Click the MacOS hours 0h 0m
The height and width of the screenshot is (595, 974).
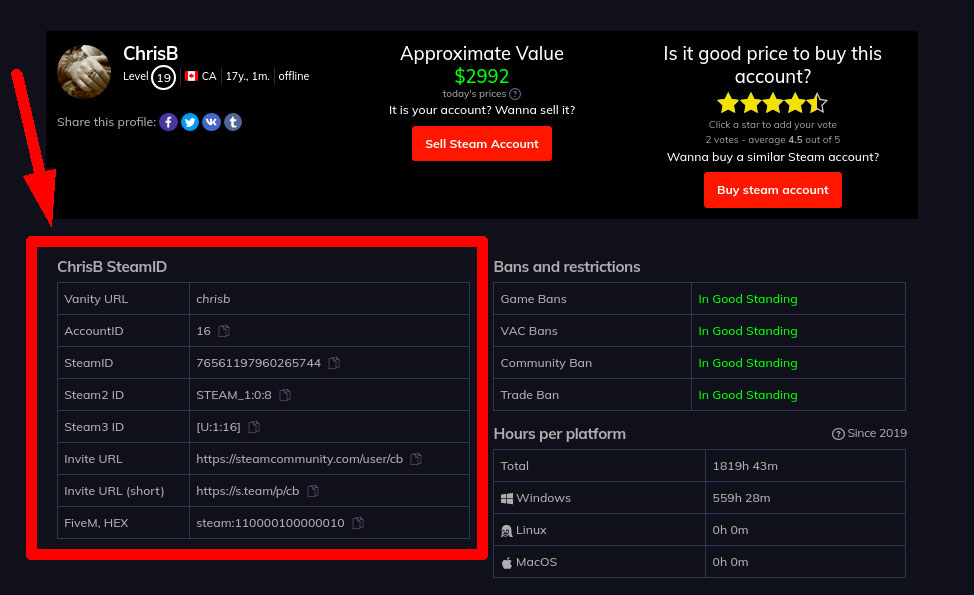point(730,562)
